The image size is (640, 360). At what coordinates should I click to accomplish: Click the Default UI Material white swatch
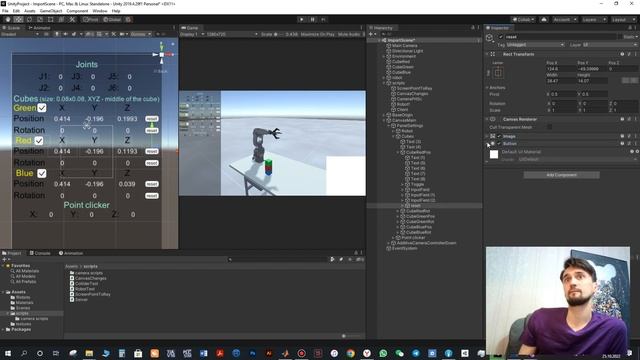[x=494, y=155]
